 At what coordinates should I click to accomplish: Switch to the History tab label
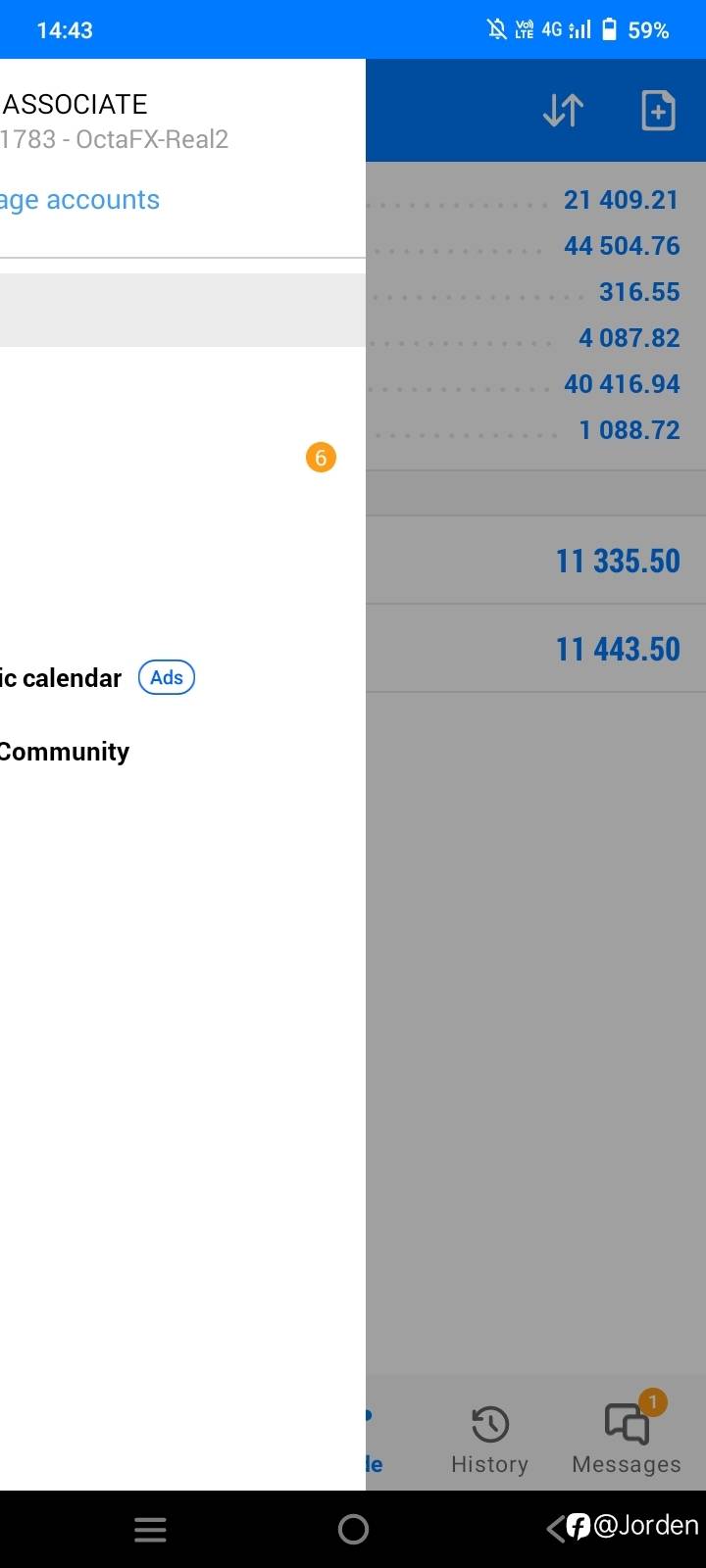489,1464
